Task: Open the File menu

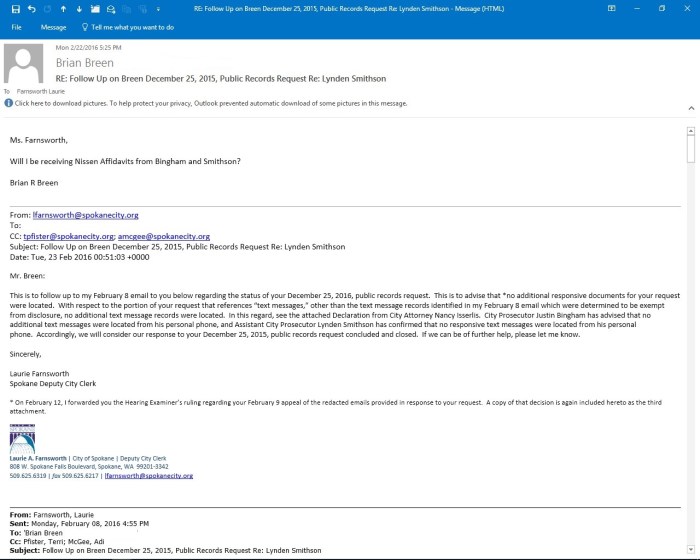Action: [16, 27]
